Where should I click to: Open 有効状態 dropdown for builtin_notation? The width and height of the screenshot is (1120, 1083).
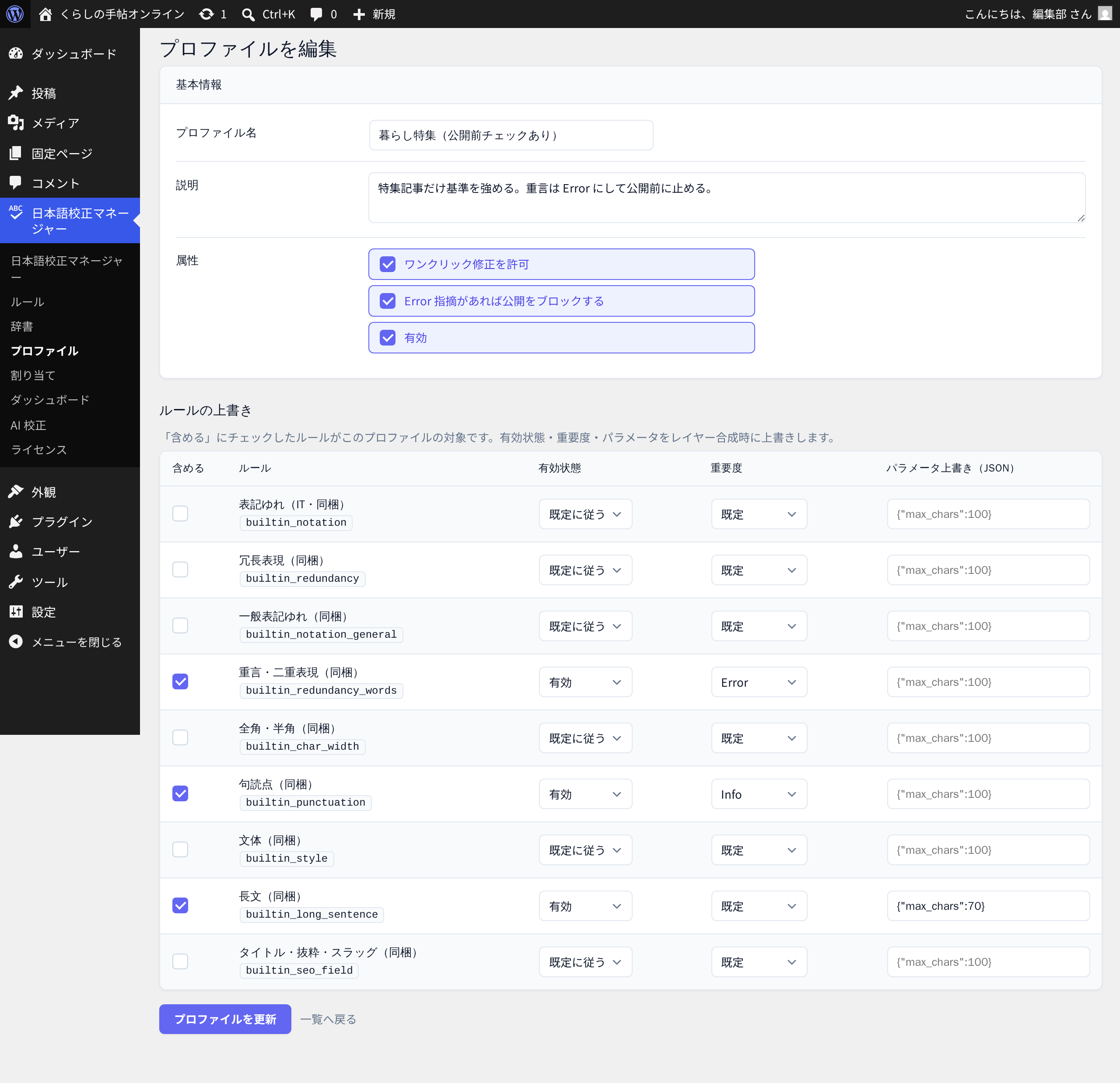tap(586, 514)
